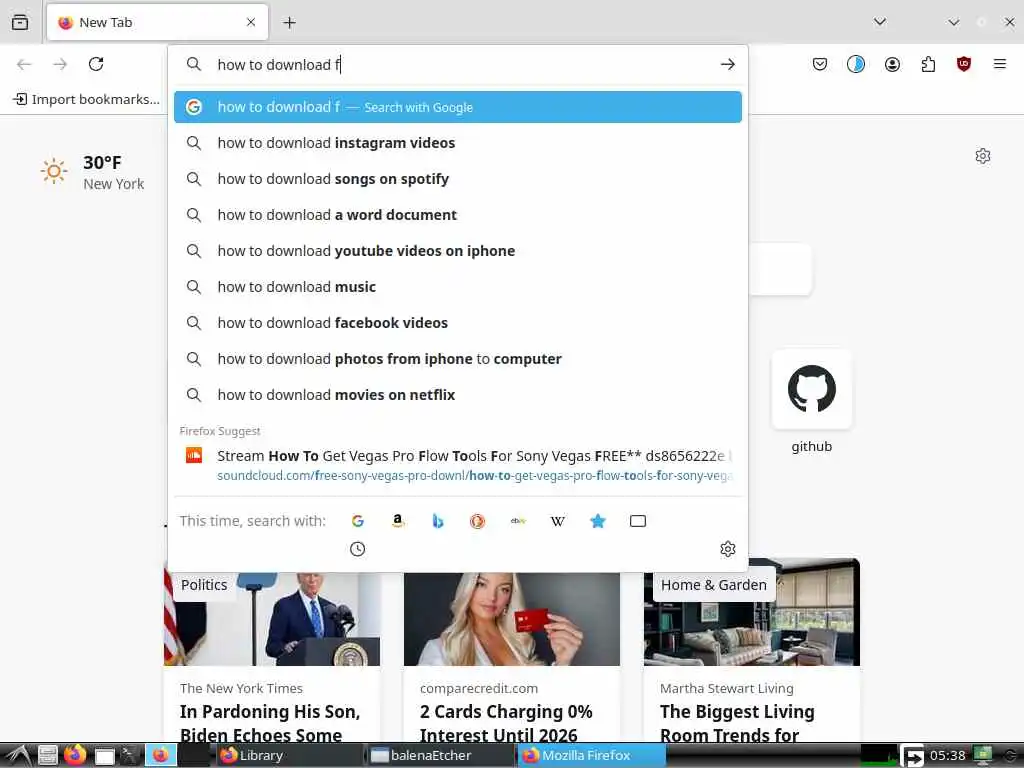Pick suggestion 'how to download a word document'

tap(458, 215)
